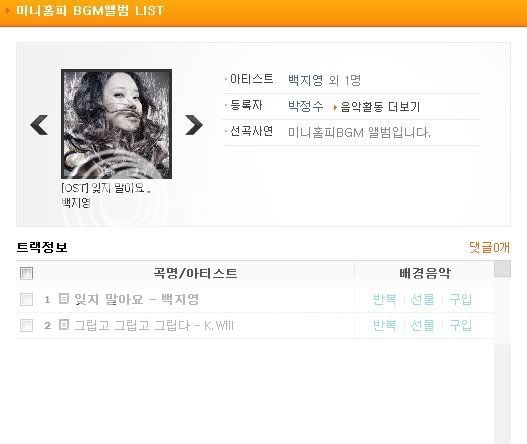Click the lyrics icon next to 그립고 그립고 그립다
Image resolution: width=527 pixels, height=444 pixels.
click(64, 325)
